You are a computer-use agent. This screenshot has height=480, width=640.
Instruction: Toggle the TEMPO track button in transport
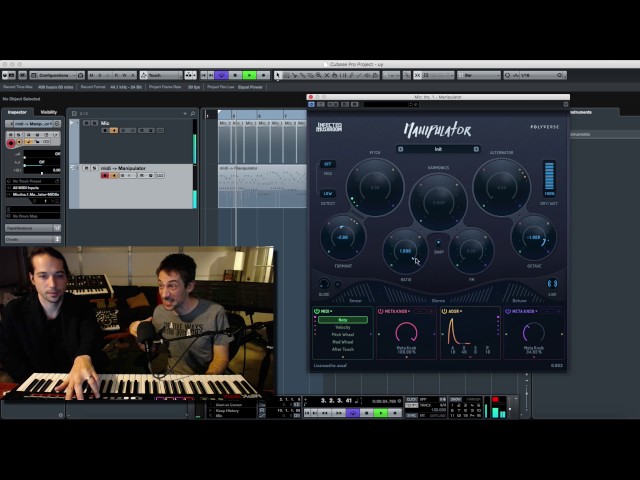tap(411, 405)
